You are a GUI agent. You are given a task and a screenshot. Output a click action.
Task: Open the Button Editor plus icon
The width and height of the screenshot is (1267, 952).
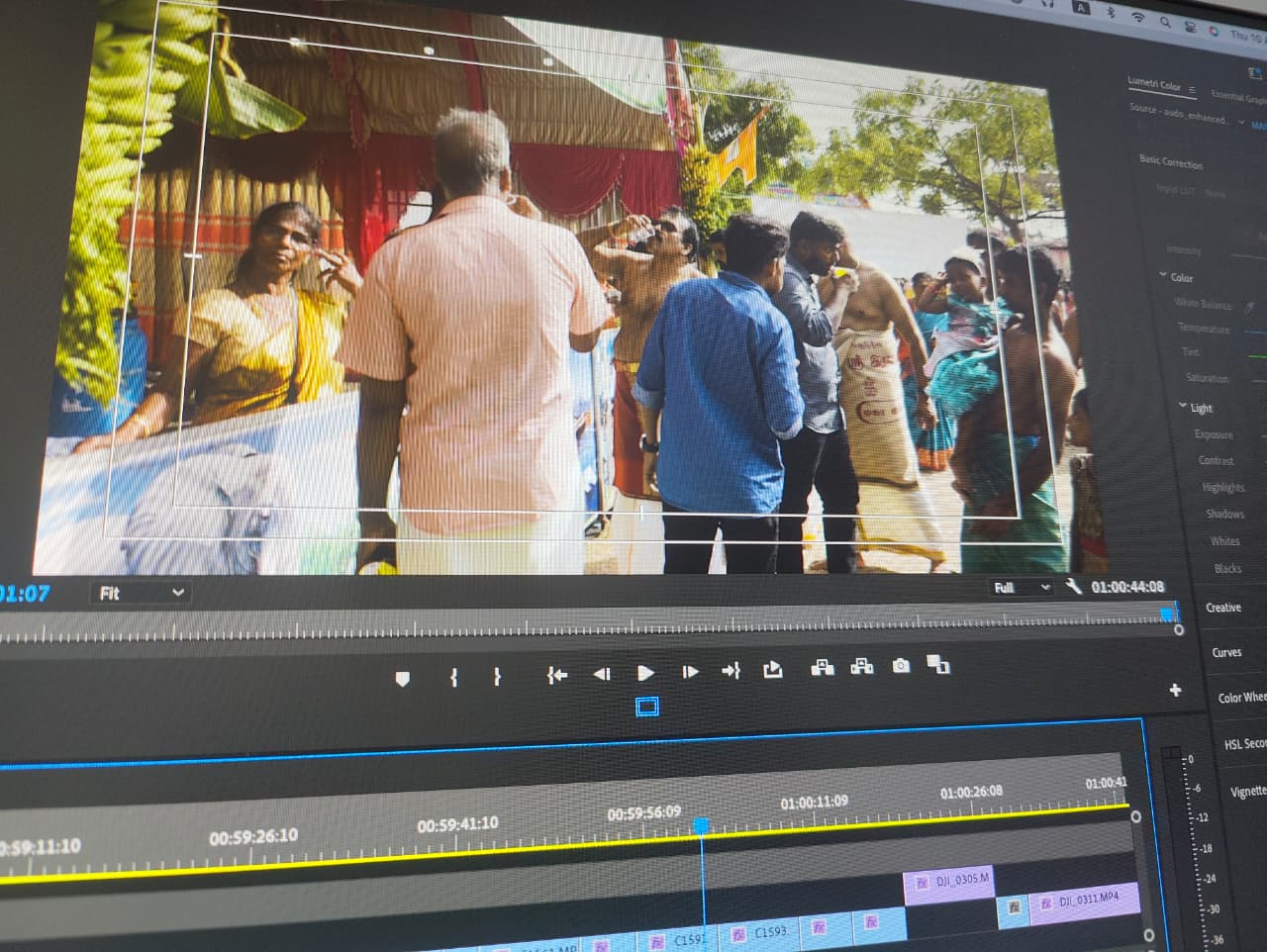click(x=1175, y=690)
